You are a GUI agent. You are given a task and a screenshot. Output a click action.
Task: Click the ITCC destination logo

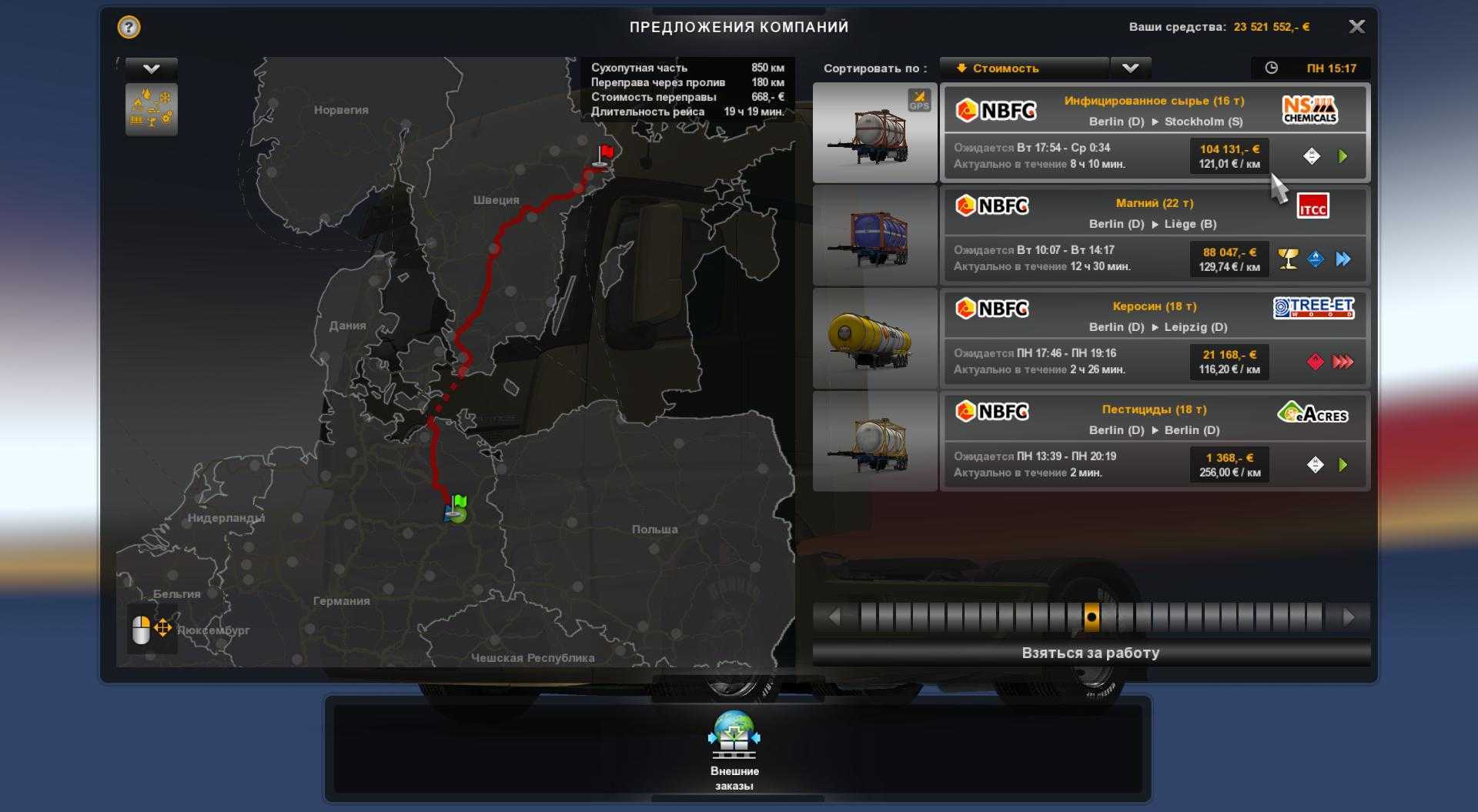click(1312, 206)
